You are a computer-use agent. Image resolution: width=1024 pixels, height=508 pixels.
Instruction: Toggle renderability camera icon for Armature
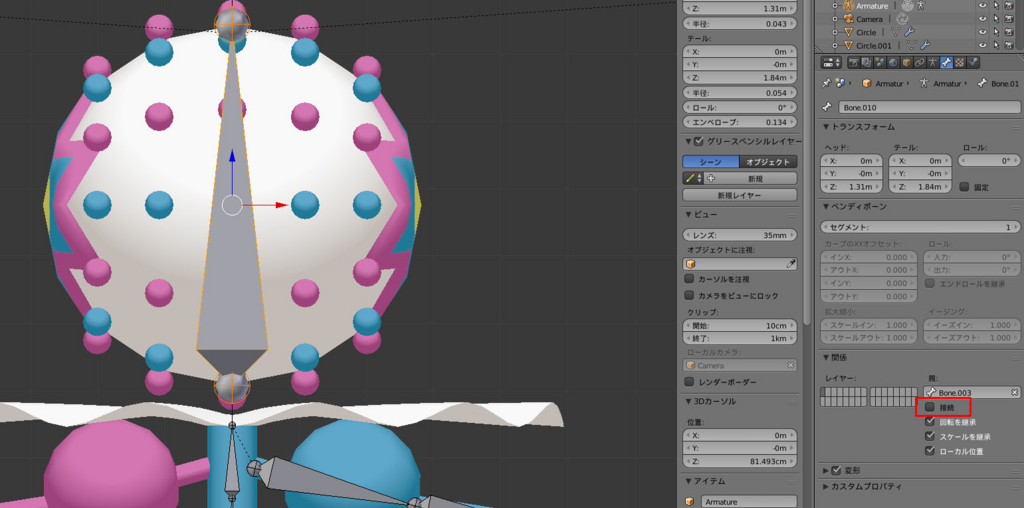tap(1009, 5)
